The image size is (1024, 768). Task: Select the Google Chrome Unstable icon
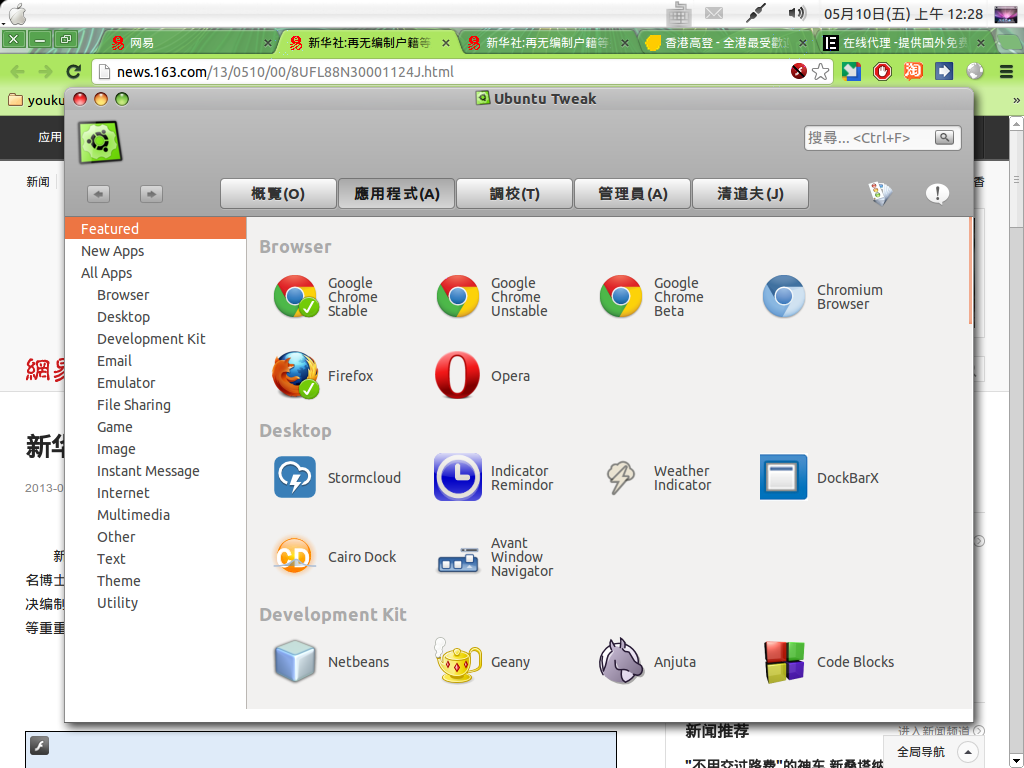coord(458,296)
